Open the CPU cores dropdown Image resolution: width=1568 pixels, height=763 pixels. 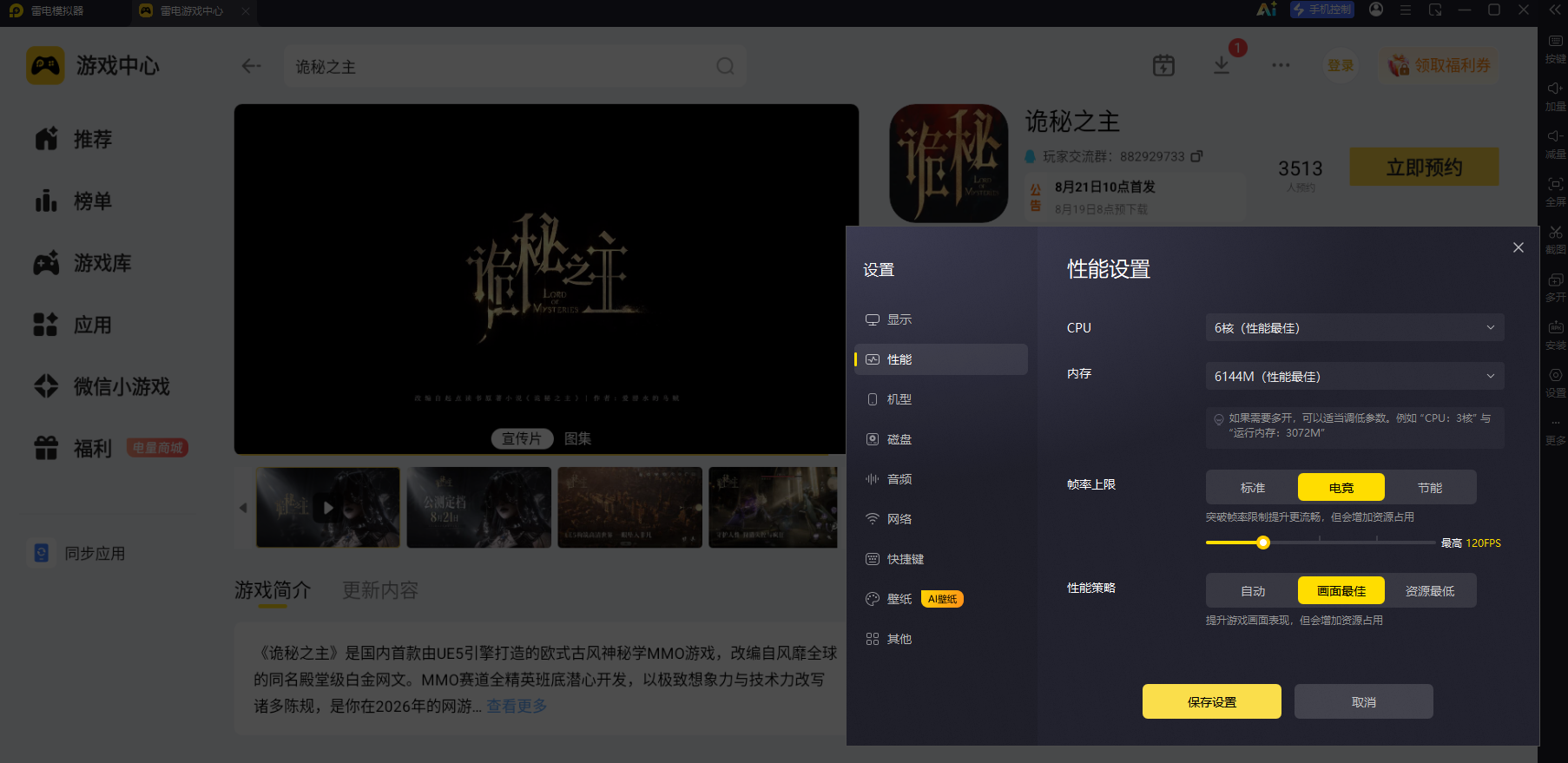pyautogui.click(x=1354, y=328)
